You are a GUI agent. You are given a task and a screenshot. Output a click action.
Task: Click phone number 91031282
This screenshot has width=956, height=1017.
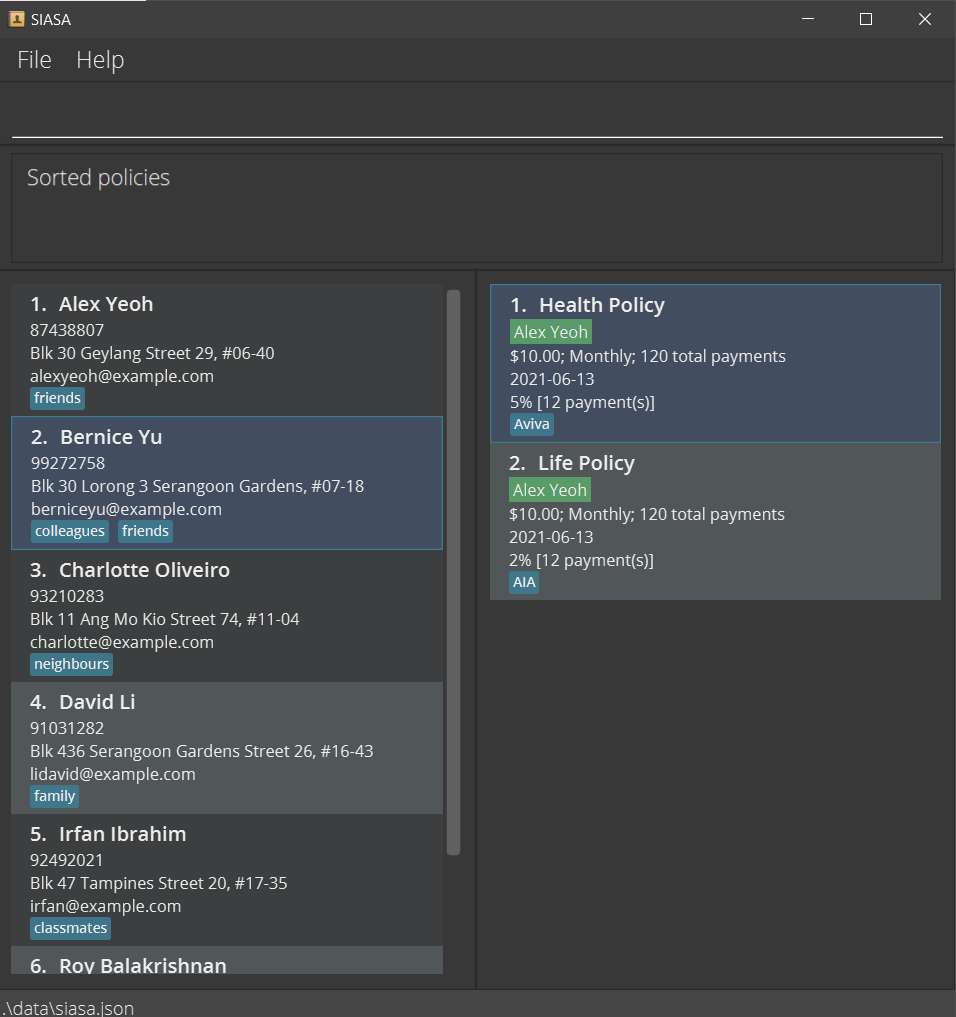pyautogui.click(x=67, y=728)
